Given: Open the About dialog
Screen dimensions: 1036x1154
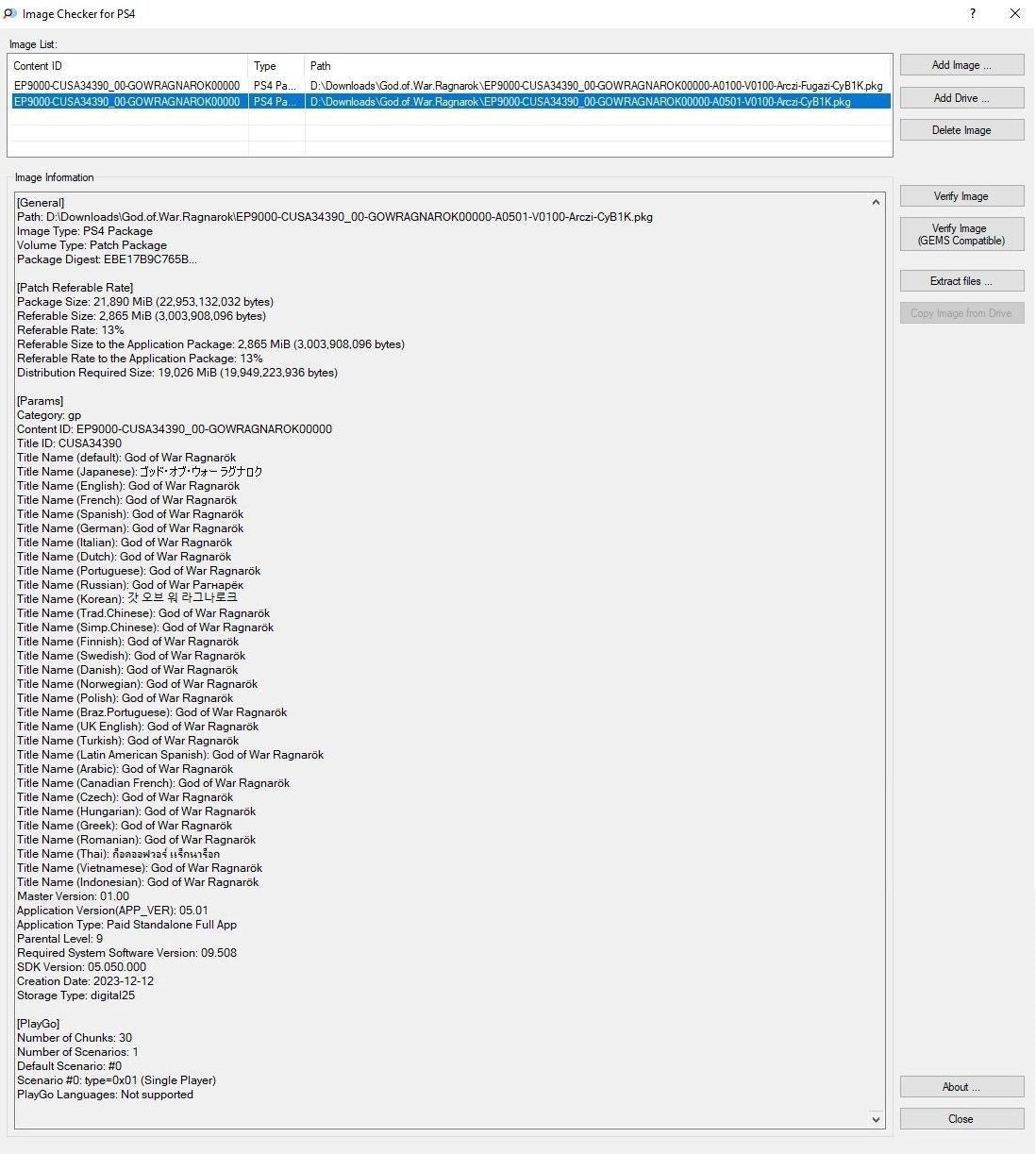Looking at the screenshot, I should coord(961,1087).
